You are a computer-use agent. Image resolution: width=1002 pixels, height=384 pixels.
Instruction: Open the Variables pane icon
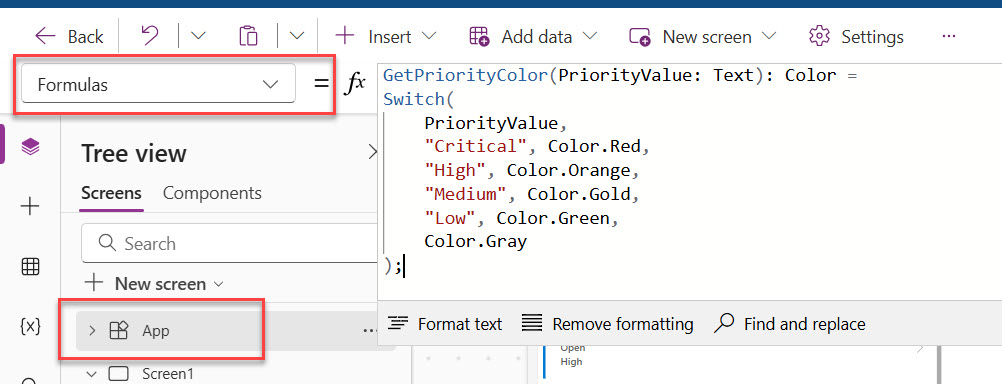pos(30,326)
